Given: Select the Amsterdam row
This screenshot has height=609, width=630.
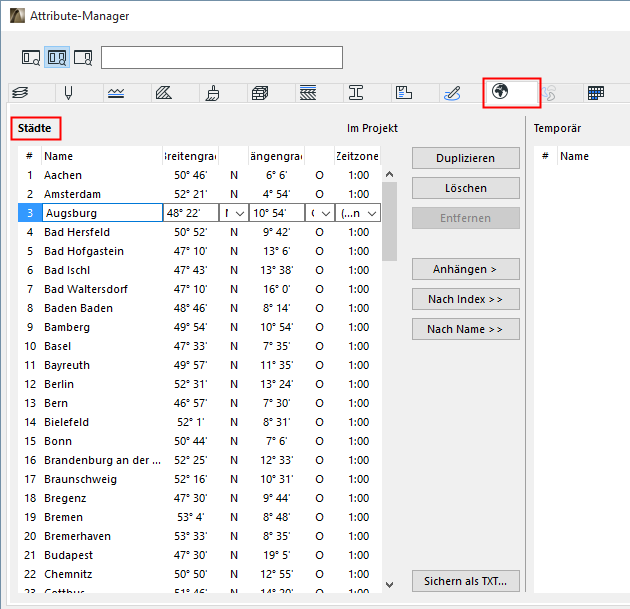Looking at the screenshot, I should (199, 194).
